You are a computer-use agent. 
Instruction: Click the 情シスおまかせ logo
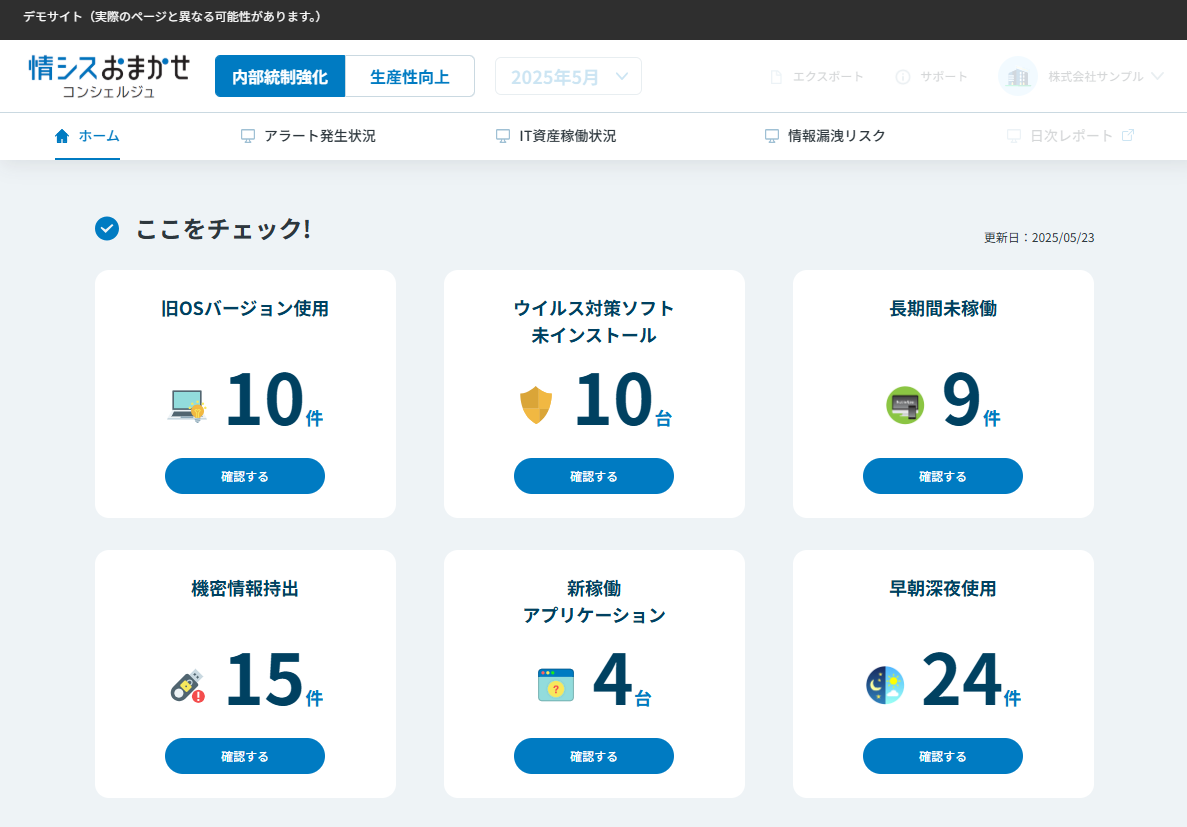(109, 76)
